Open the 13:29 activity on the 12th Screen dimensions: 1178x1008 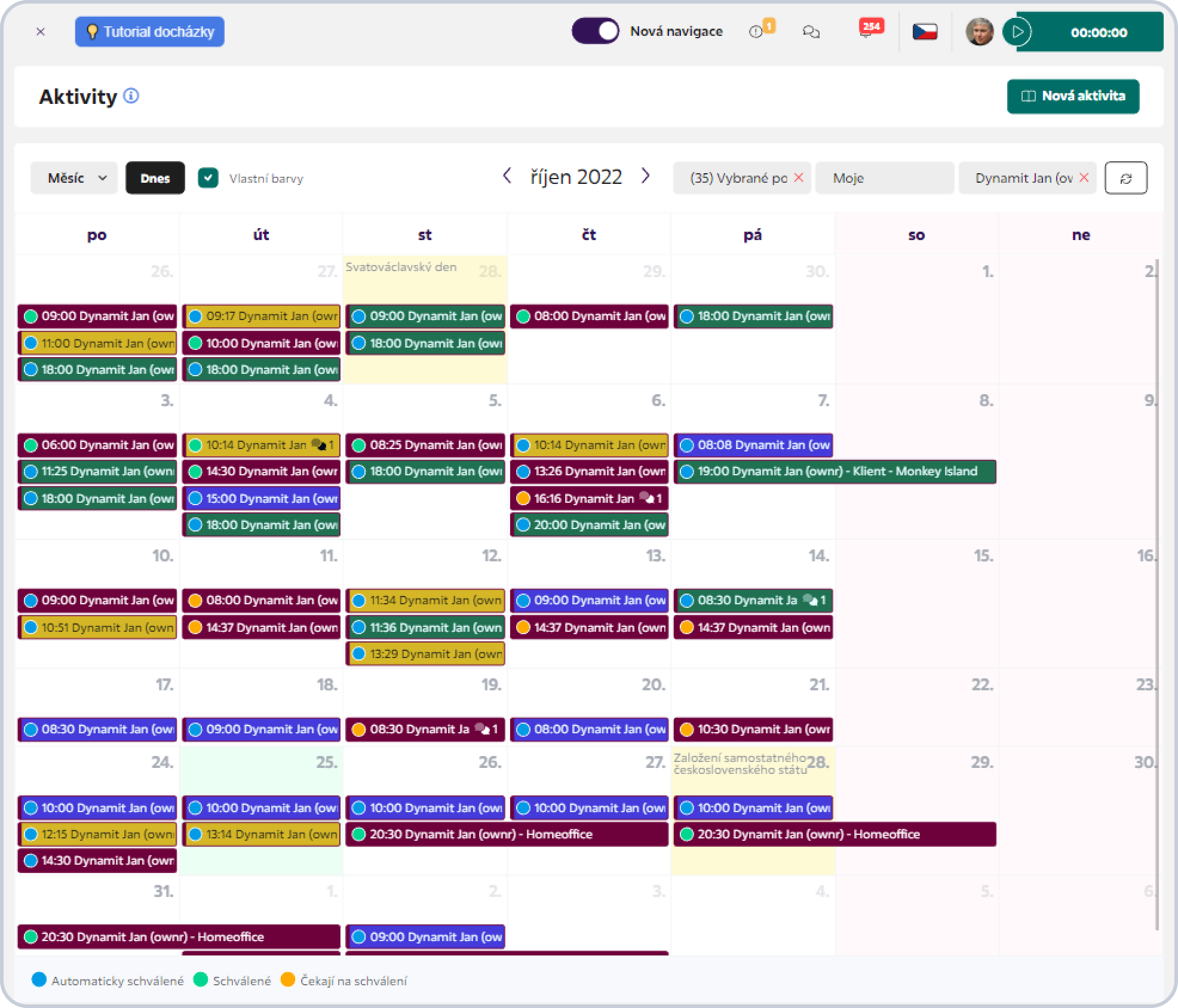tap(425, 654)
